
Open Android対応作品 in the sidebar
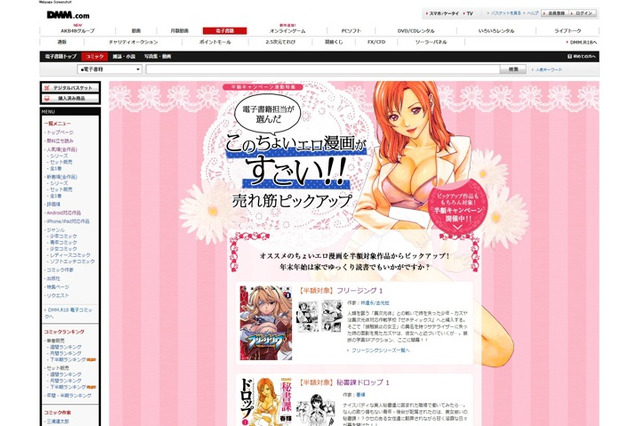coord(64,213)
